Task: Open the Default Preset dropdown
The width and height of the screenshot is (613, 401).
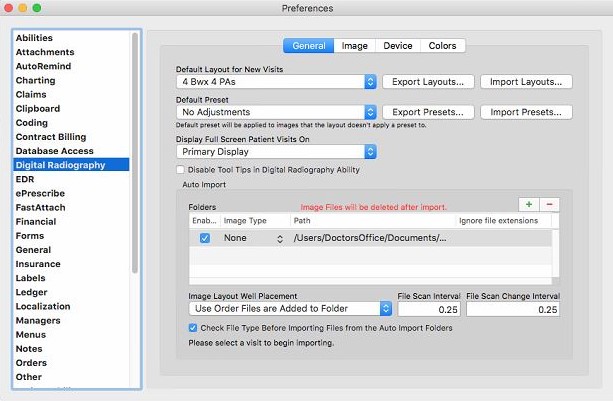Action: tap(275, 112)
